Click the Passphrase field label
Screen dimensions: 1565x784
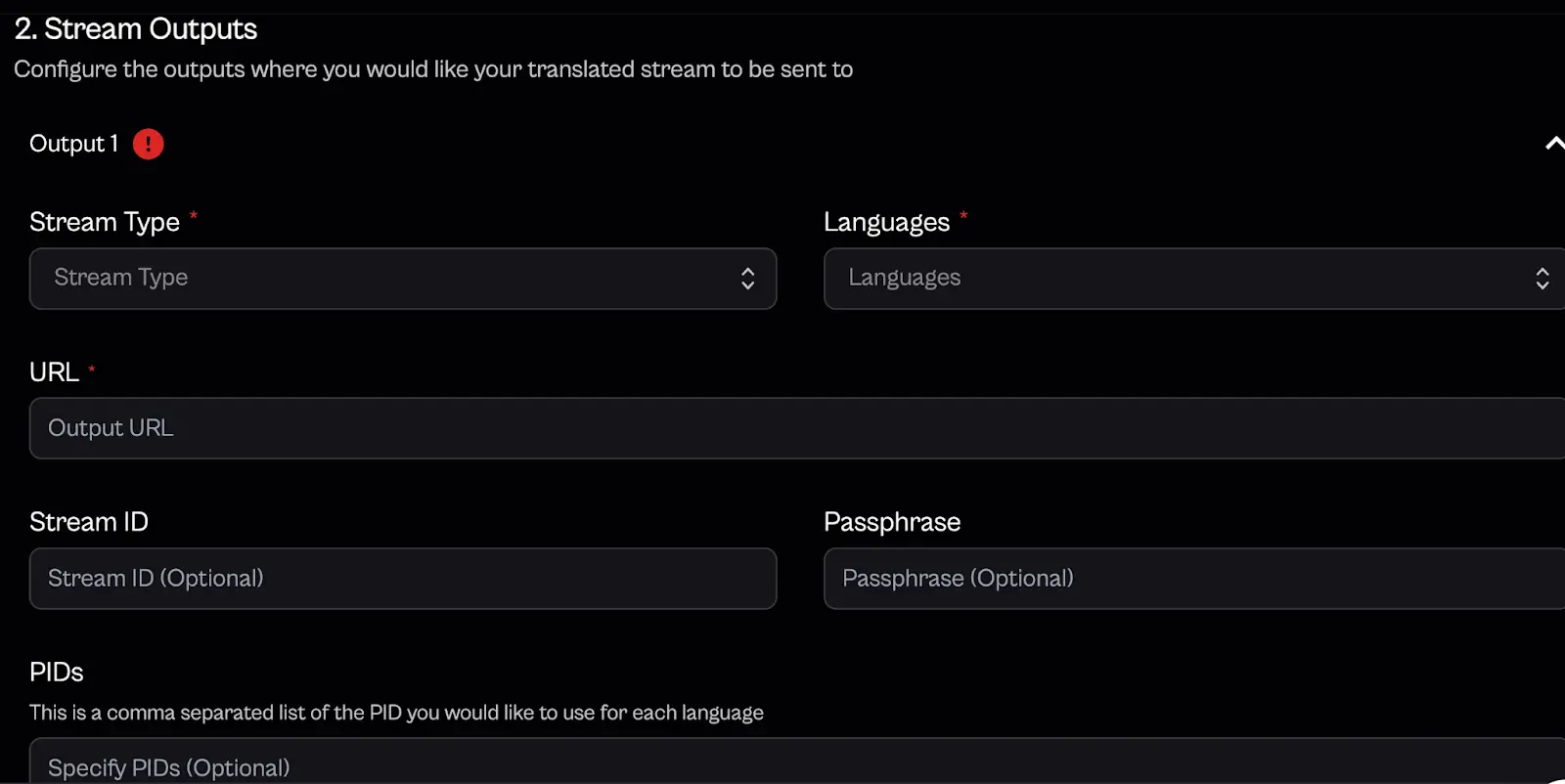point(892,522)
